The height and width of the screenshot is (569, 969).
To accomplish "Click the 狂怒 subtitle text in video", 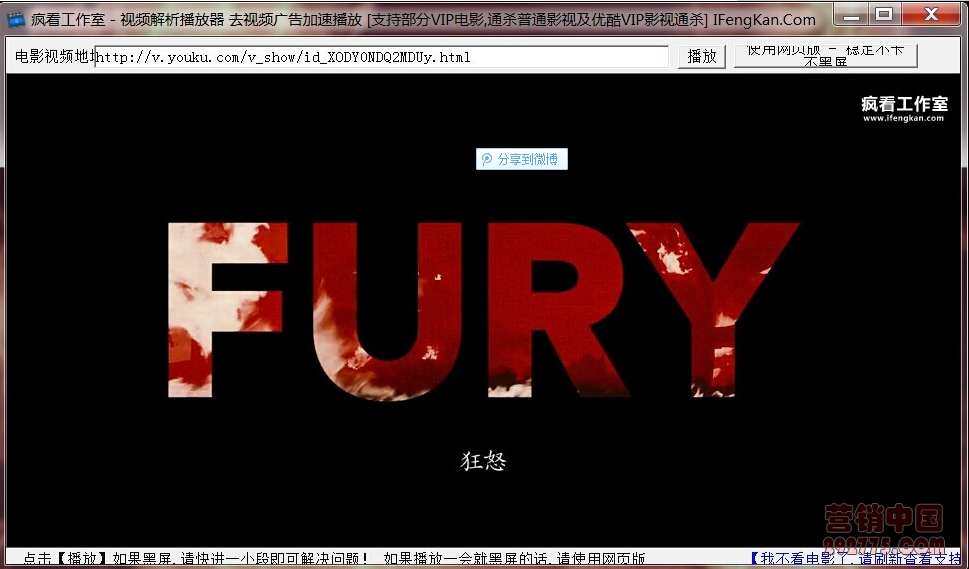I will click(483, 461).
